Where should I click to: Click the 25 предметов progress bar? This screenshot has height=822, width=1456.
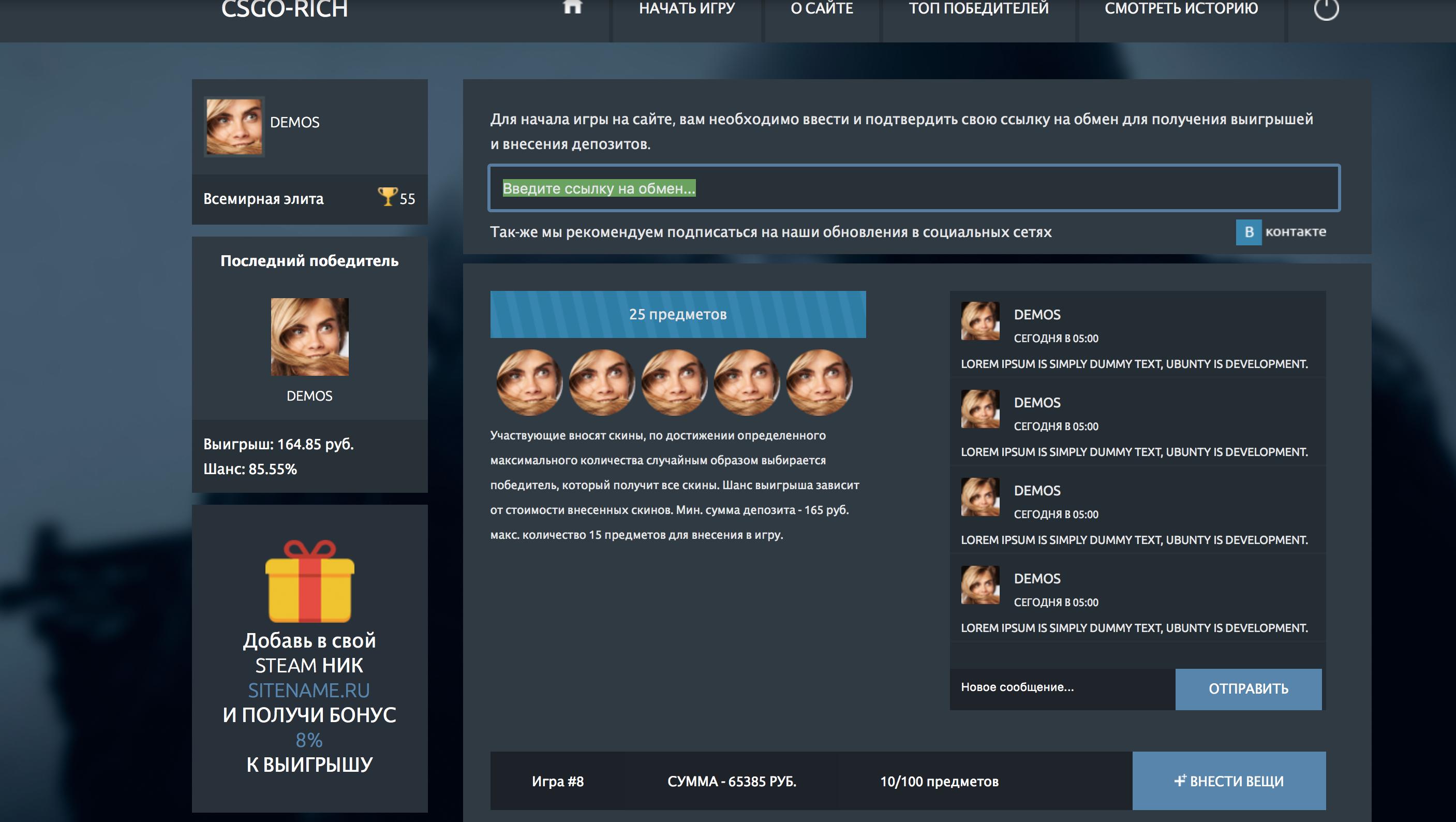678,314
